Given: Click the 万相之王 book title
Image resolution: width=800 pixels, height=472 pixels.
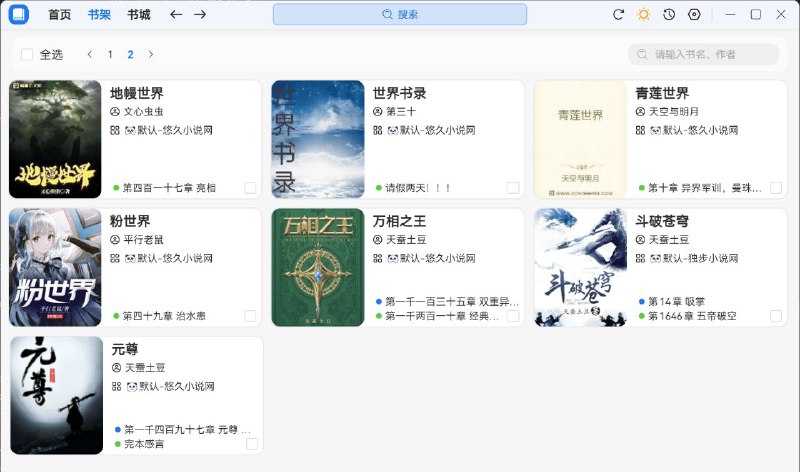Looking at the screenshot, I should click(399, 221).
